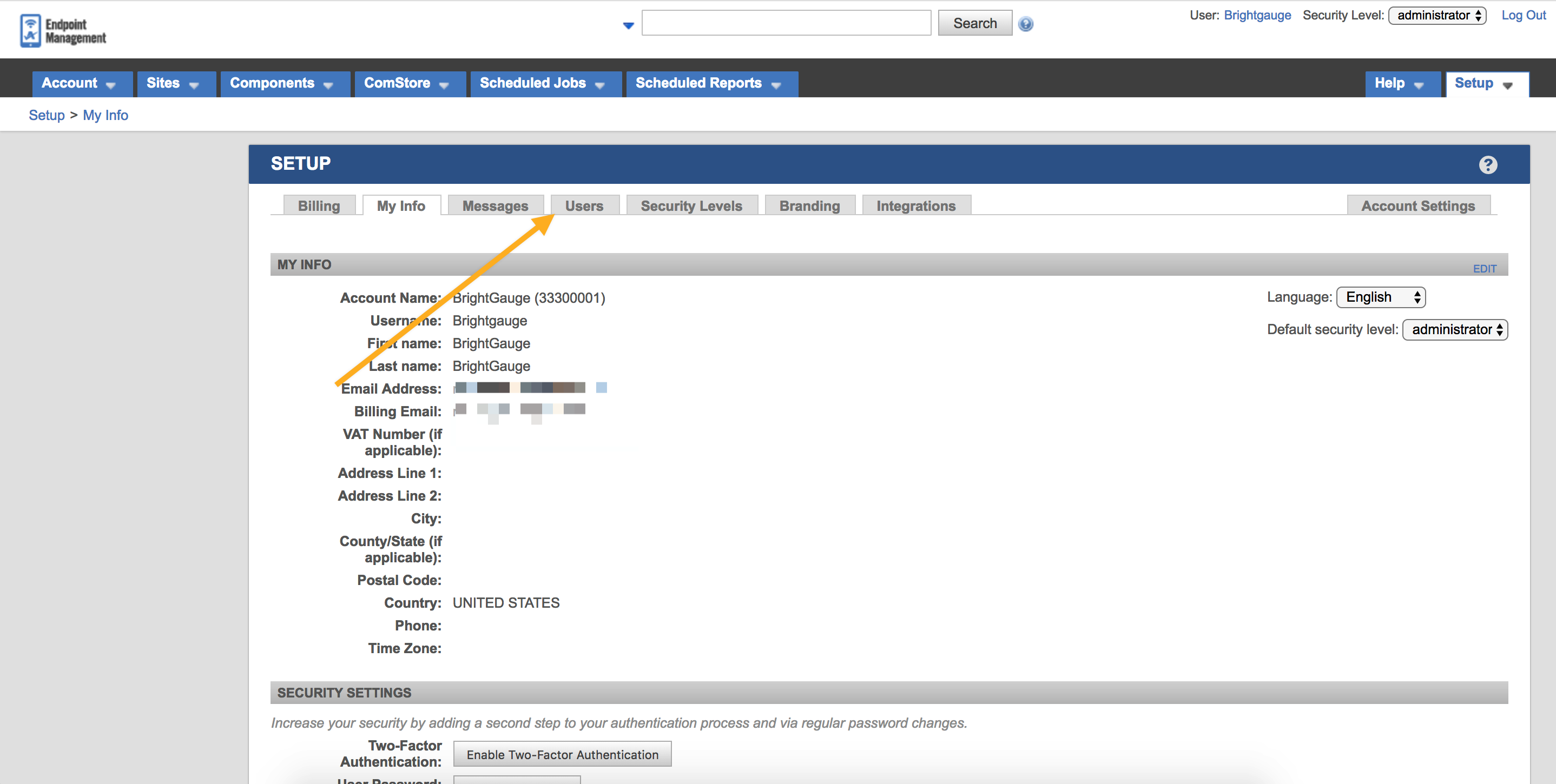Open the Scheduled Jobs menu
This screenshot has height=784, width=1556.
coord(545,84)
